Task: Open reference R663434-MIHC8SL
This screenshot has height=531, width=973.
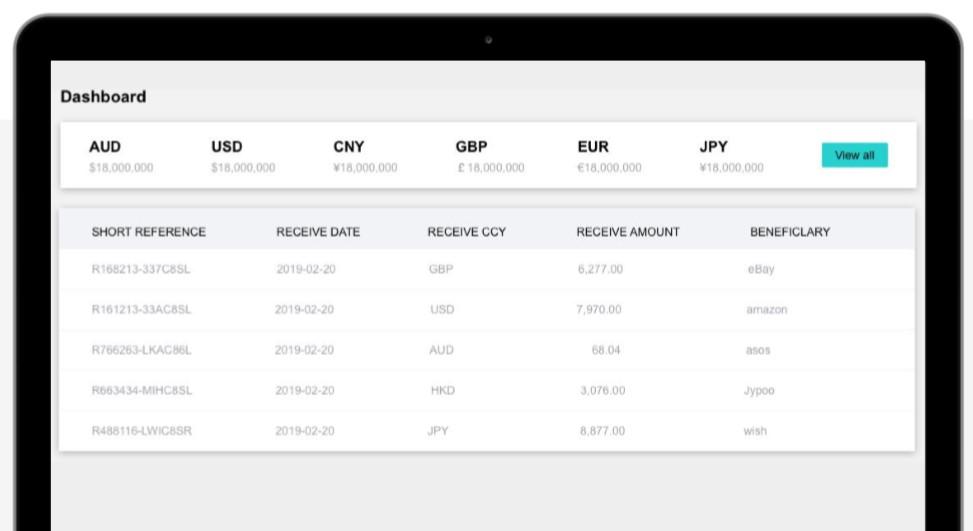Action: tap(141, 390)
